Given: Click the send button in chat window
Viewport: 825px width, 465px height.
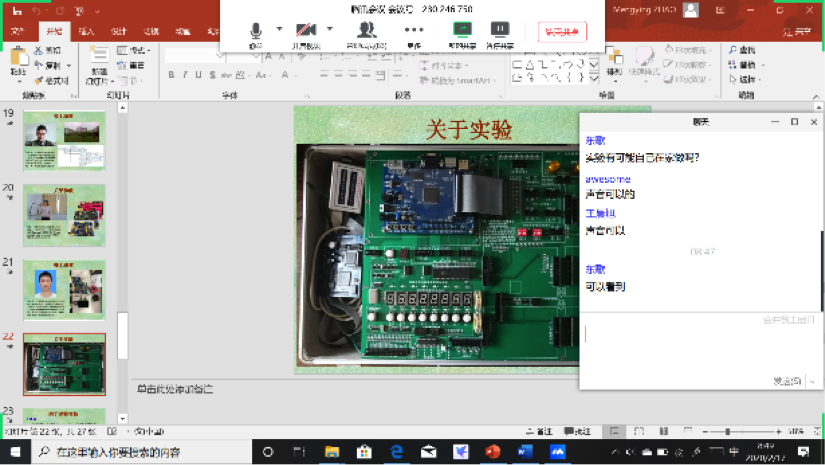Looking at the screenshot, I should [786, 381].
